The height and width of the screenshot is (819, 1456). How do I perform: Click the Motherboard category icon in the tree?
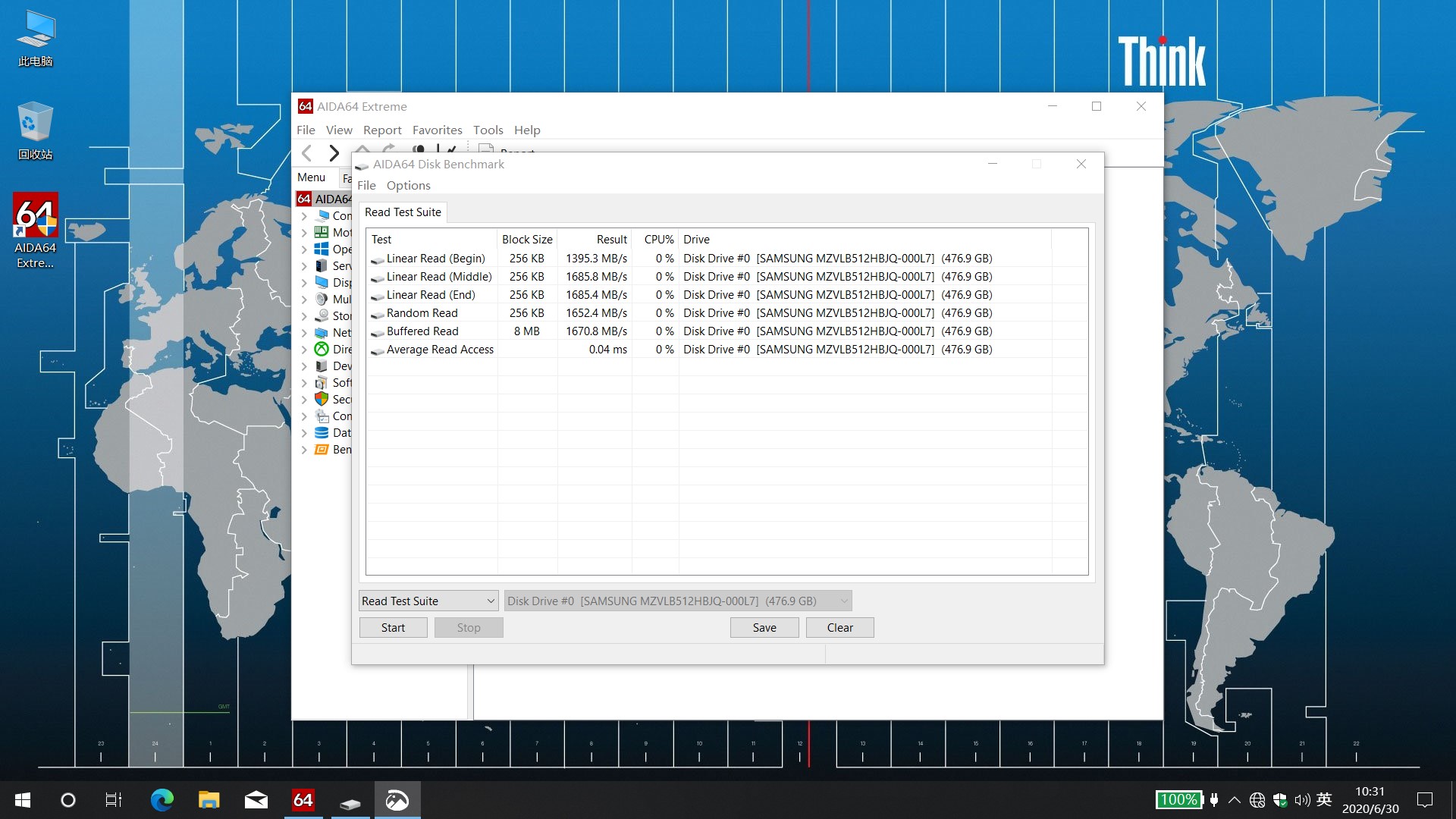pyautogui.click(x=322, y=232)
